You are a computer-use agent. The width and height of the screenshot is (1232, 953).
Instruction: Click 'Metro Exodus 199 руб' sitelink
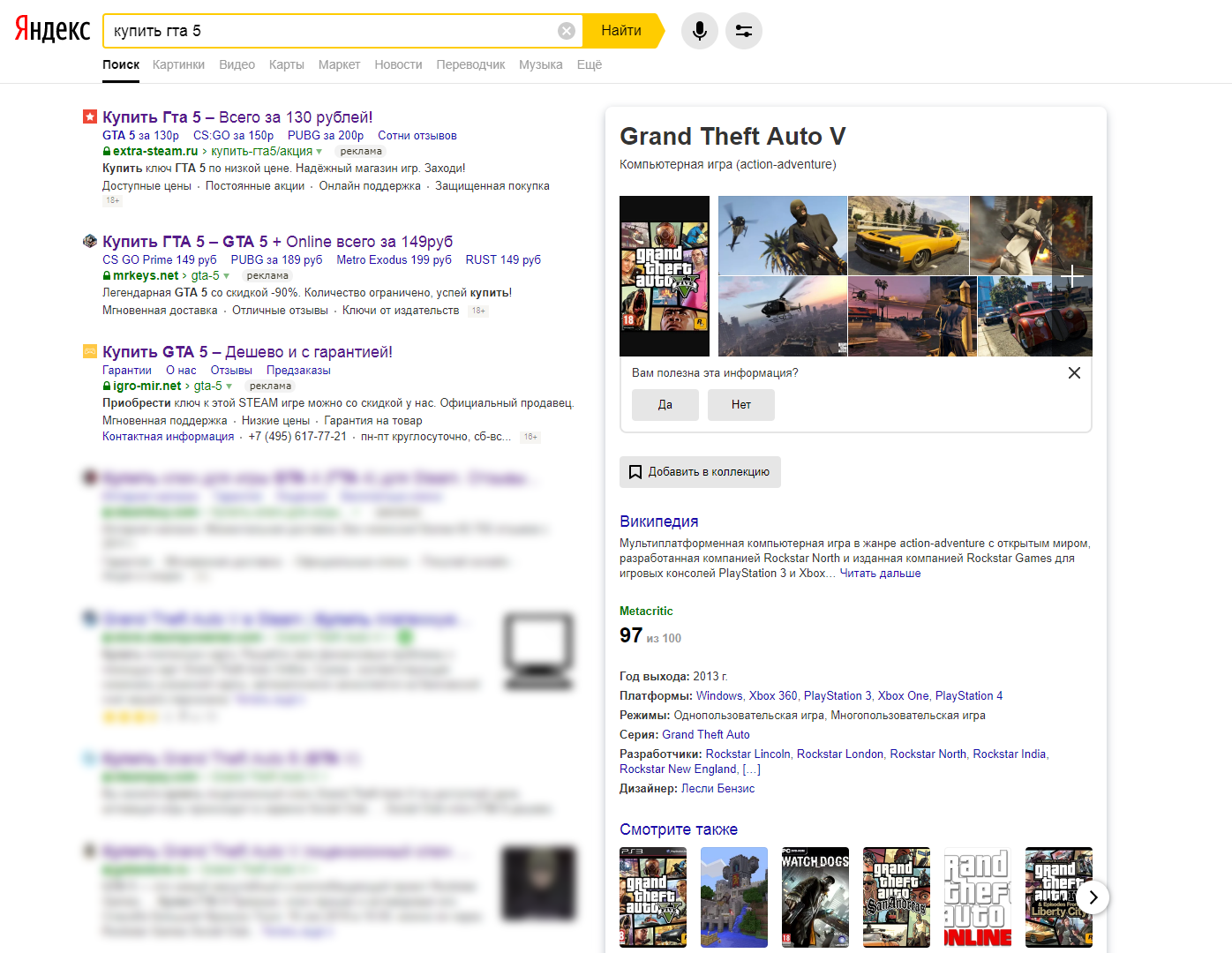point(394,260)
